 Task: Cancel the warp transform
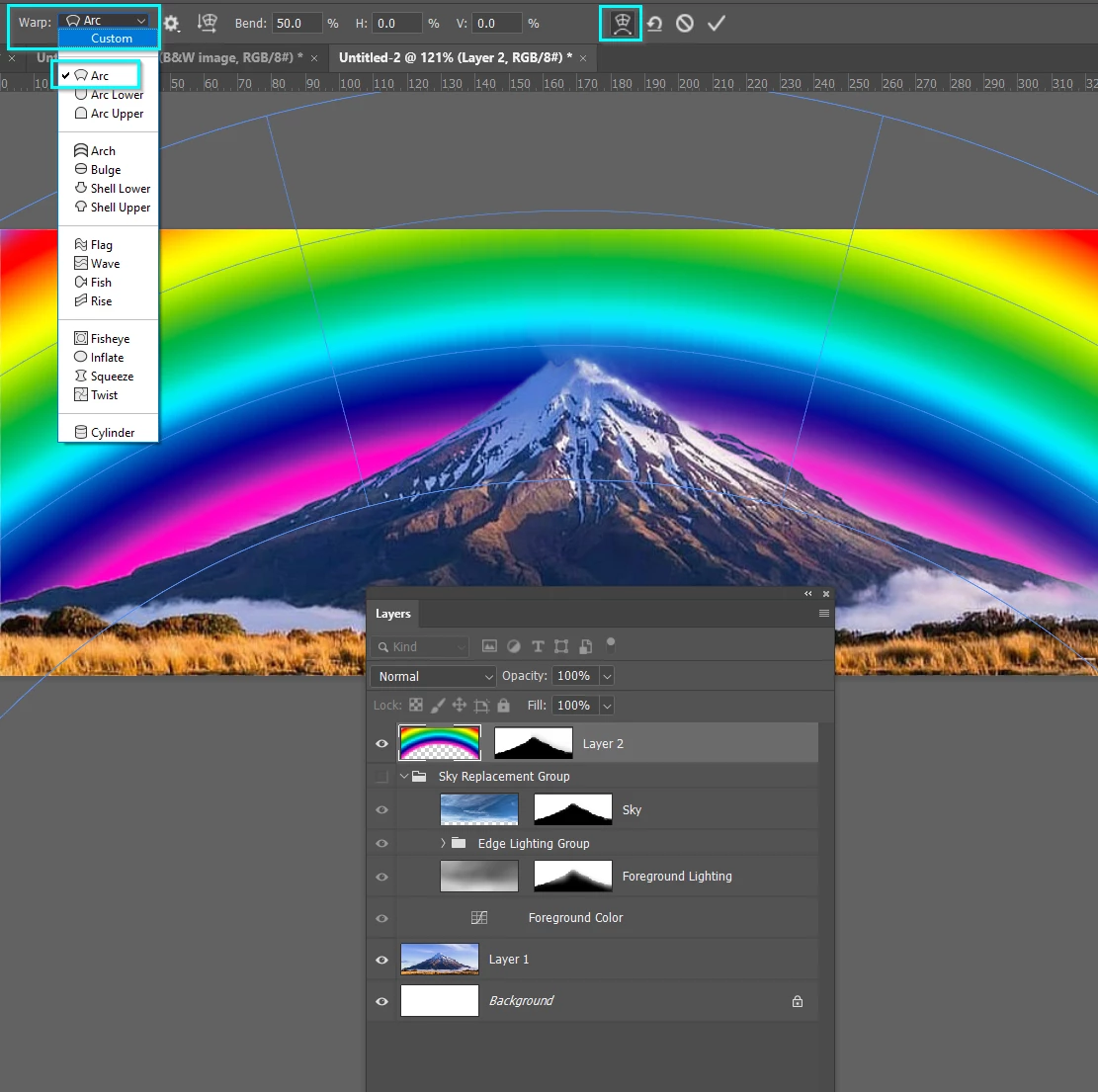[x=685, y=24]
